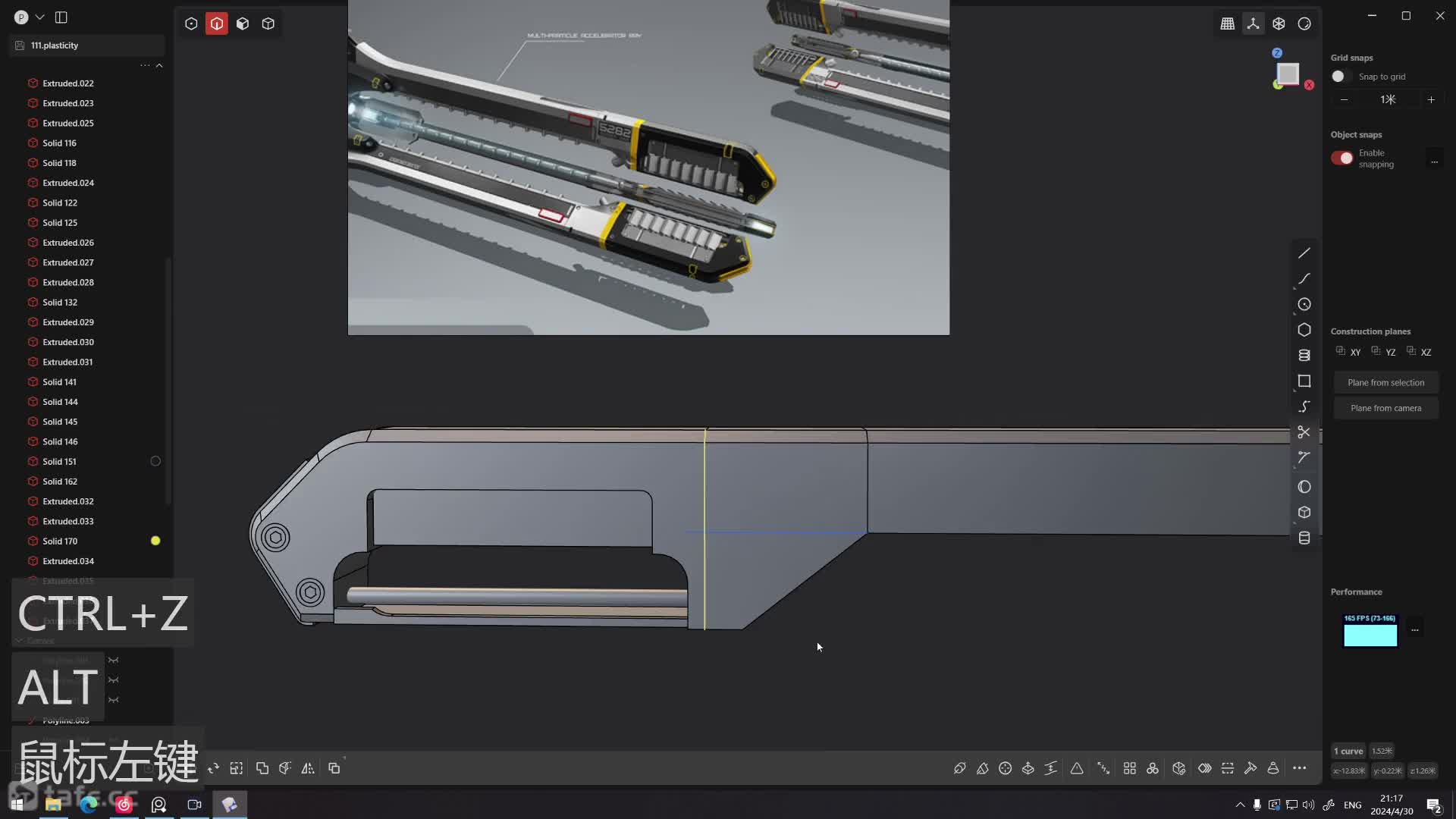The width and height of the screenshot is (1456, 819).
Task: Click the warning triangle icon in bottom bar
Action: 1077,768
